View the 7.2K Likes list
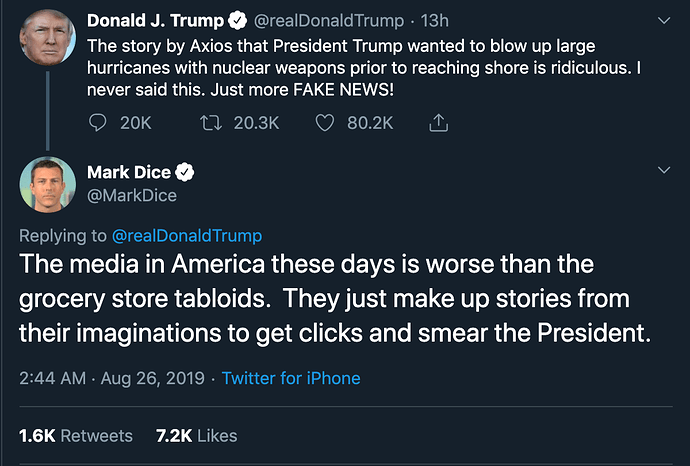This screenshot has height=466, width=690. point(196,436)
